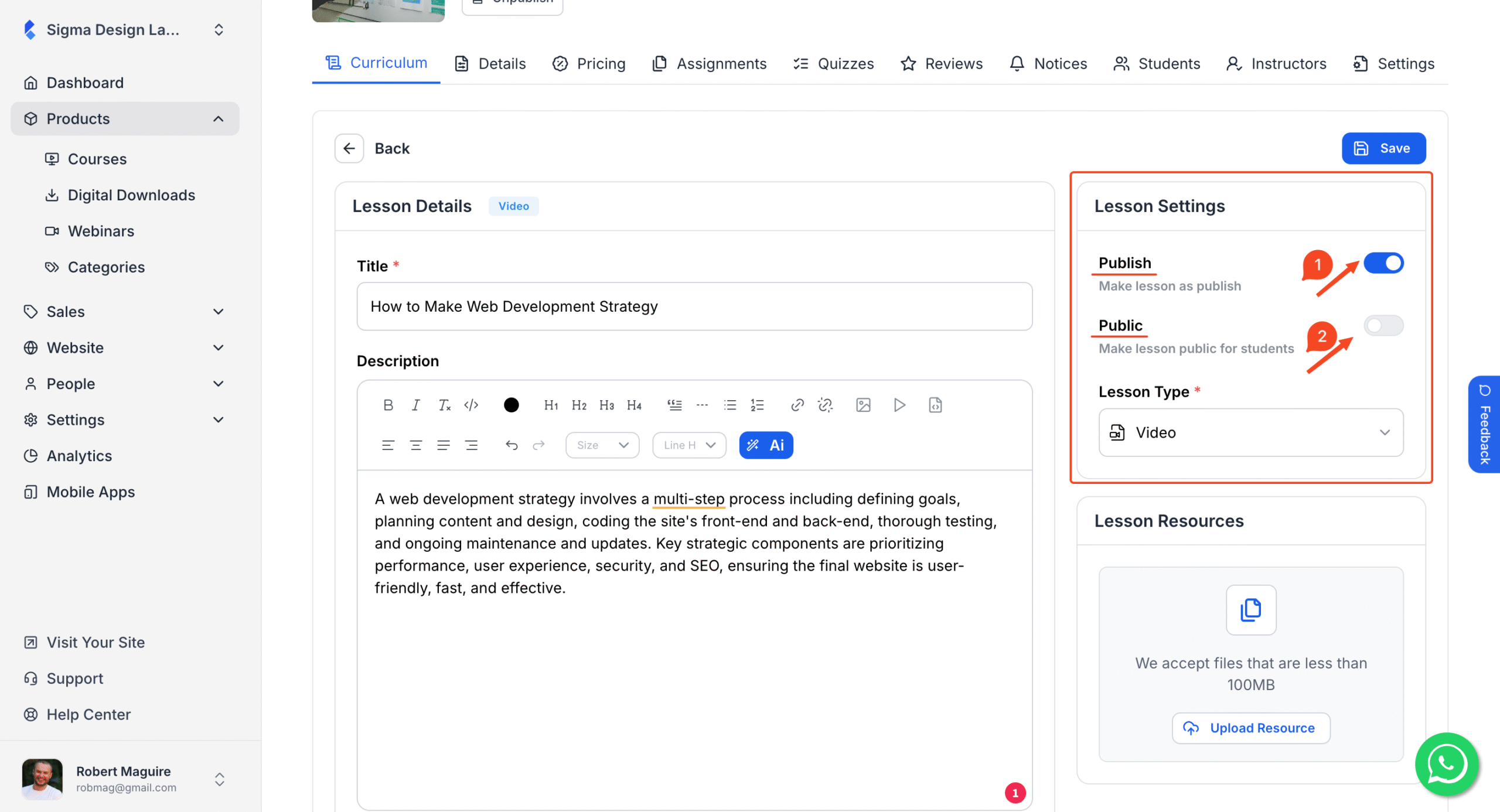Select the numbered list icon
Viewport: 1500px width, 812px height.
pyautogui.click(x=757, y=405)
